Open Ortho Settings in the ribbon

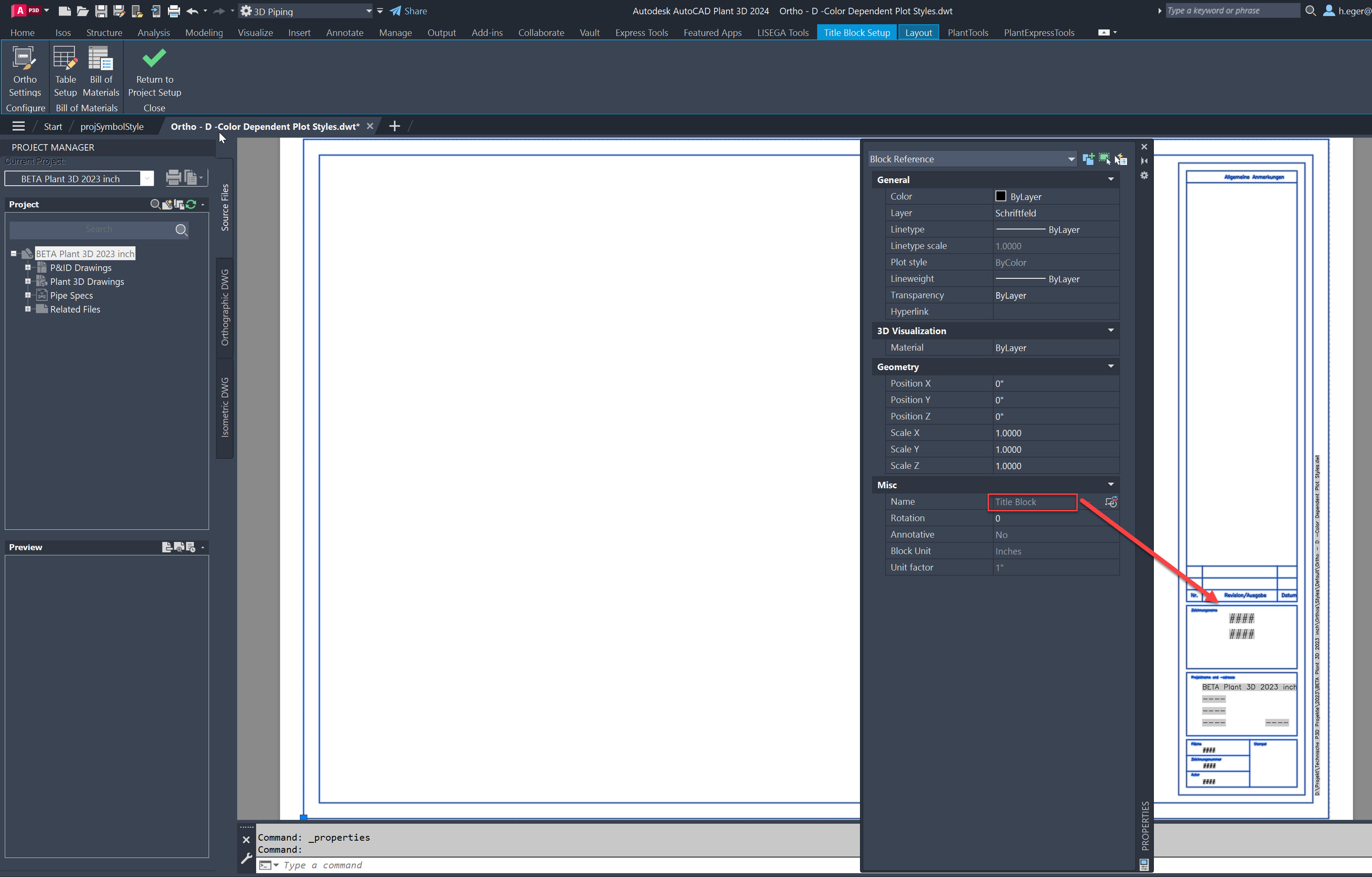(x=25, y=71)
